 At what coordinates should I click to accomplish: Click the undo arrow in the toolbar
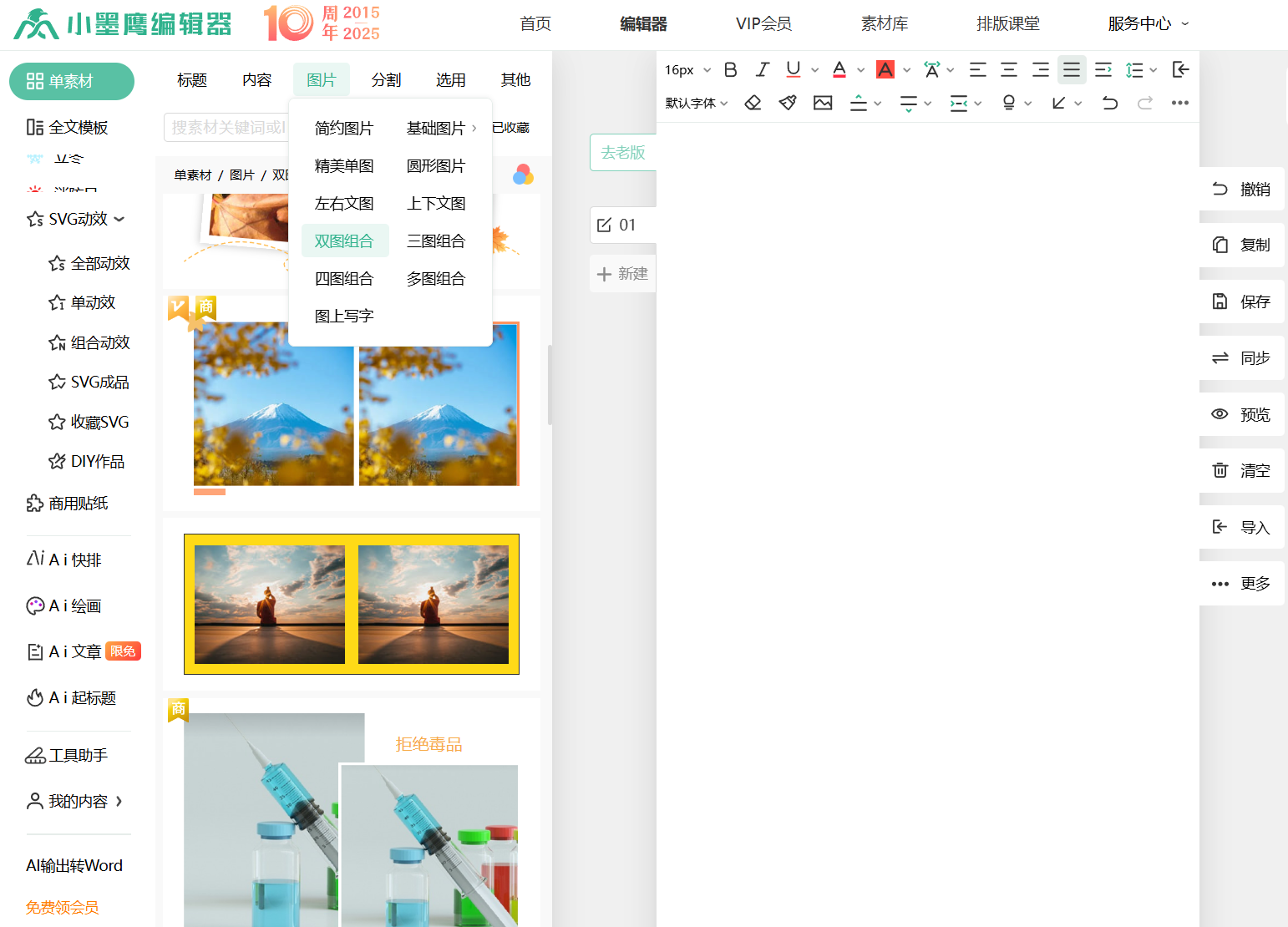[1110, 103]
